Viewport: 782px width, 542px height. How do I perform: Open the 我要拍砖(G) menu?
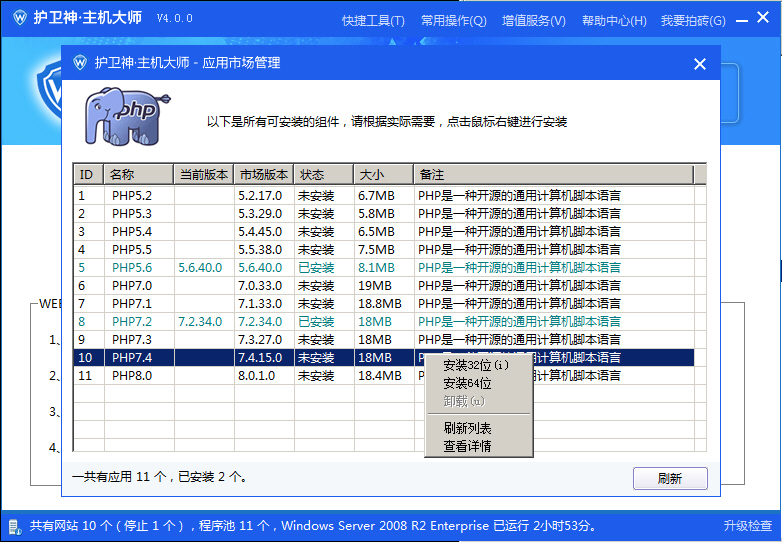[693, 21]
